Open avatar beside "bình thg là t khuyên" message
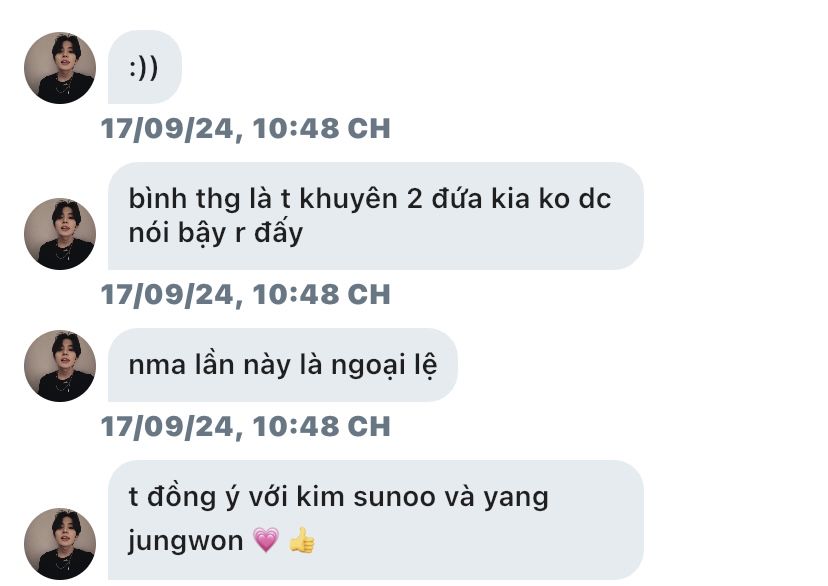Viewport: 828px width, 586px height. click(60, 234)
